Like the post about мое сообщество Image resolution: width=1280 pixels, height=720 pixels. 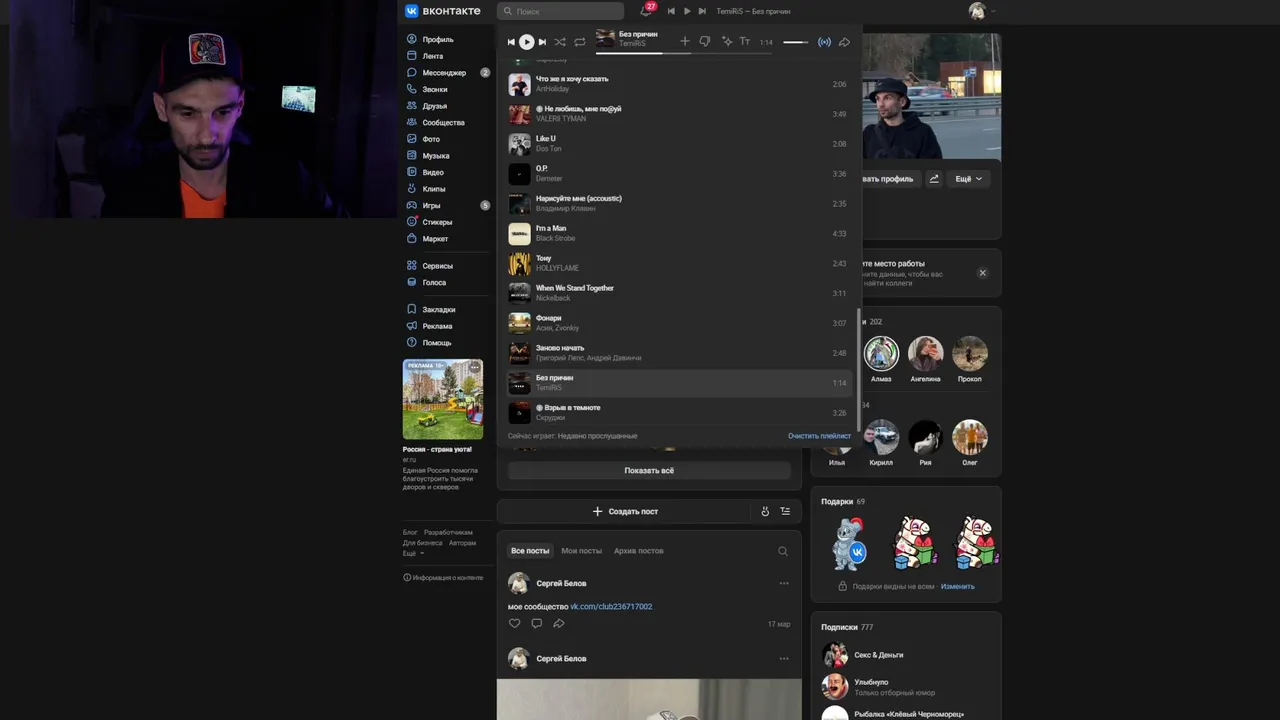click(515, 623)
